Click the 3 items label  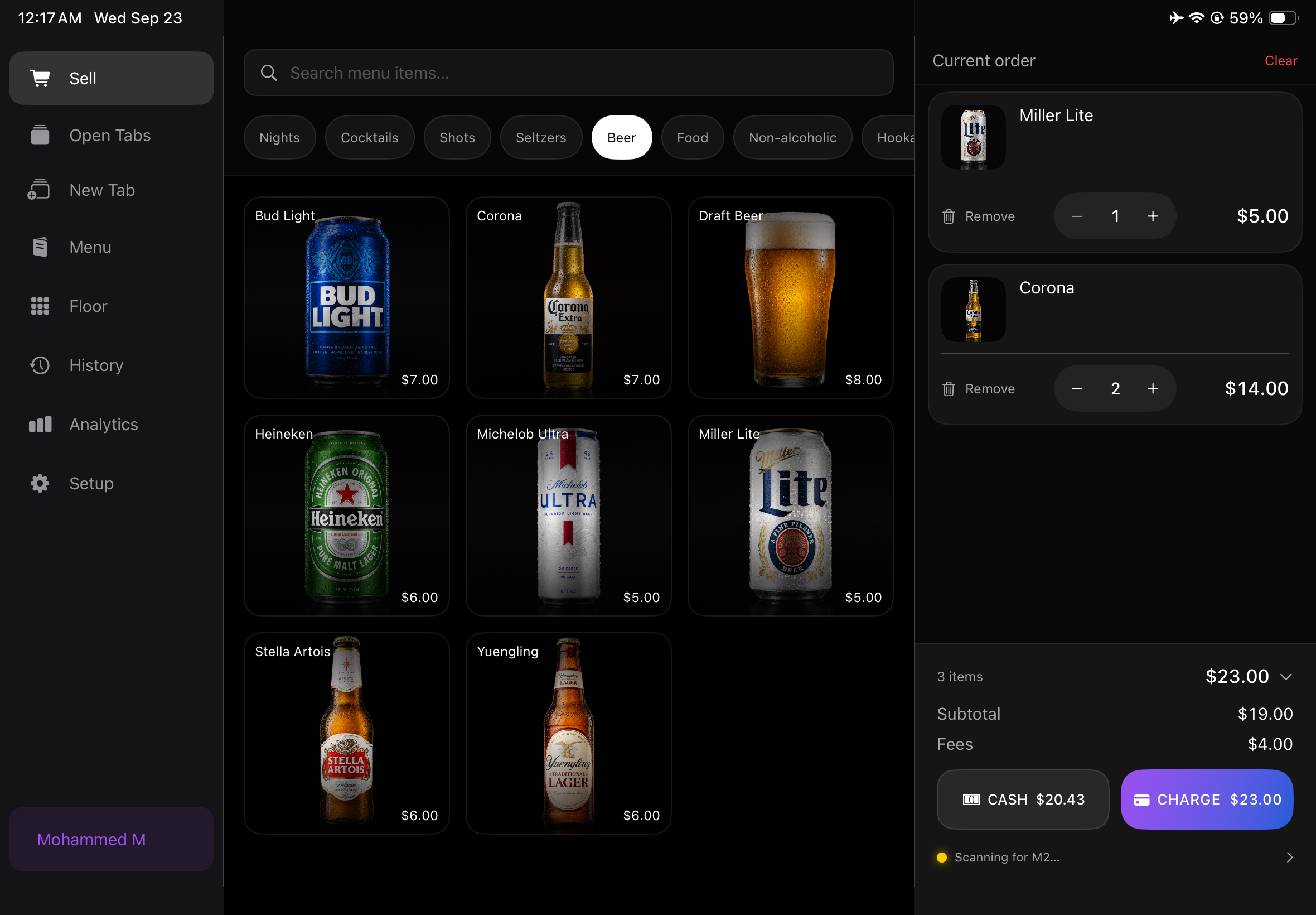[960, 677]
